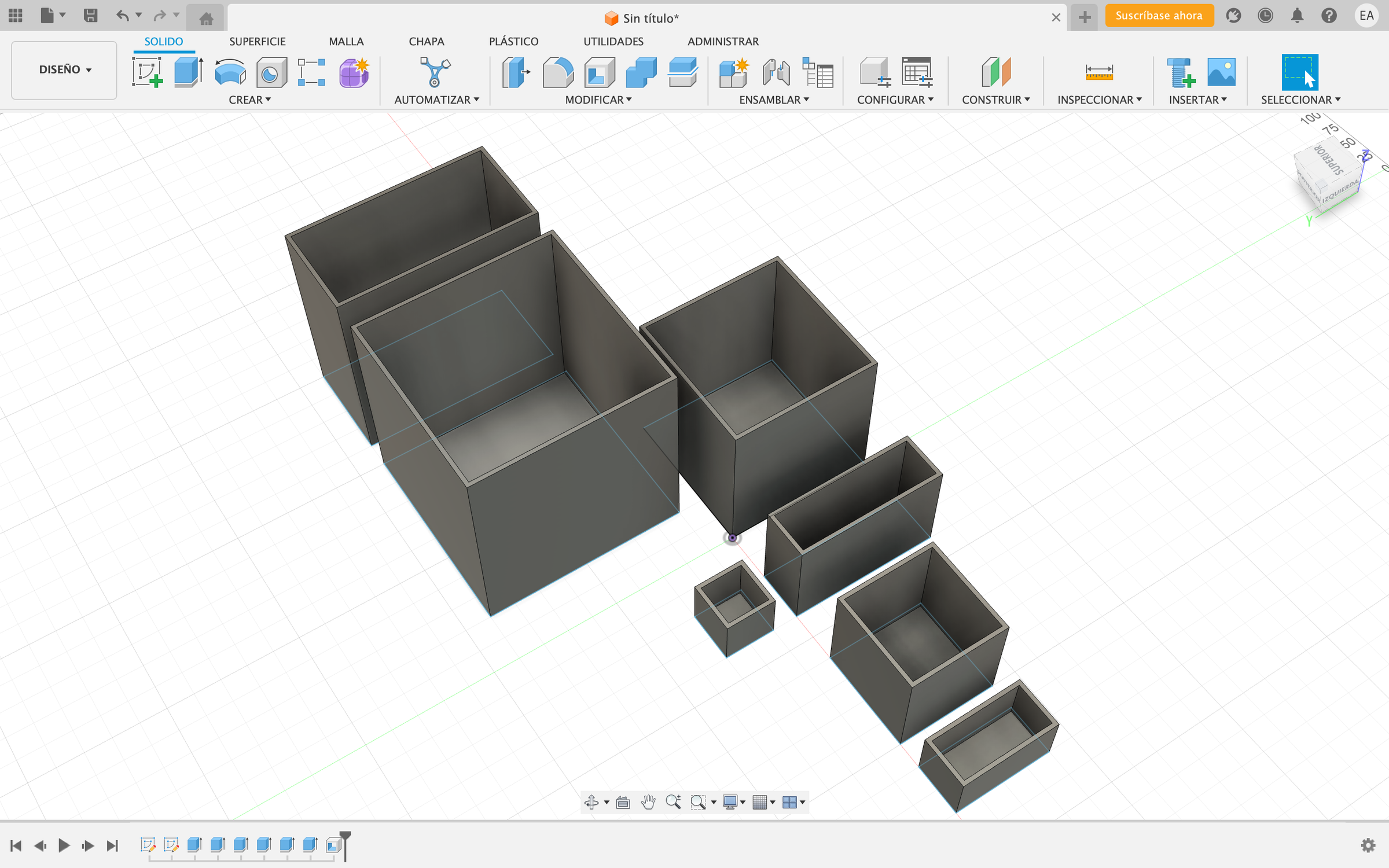Viewport: 1389px width, 868px height.
Task: Save the document with the disk icon
Action: tap(90, 16)
